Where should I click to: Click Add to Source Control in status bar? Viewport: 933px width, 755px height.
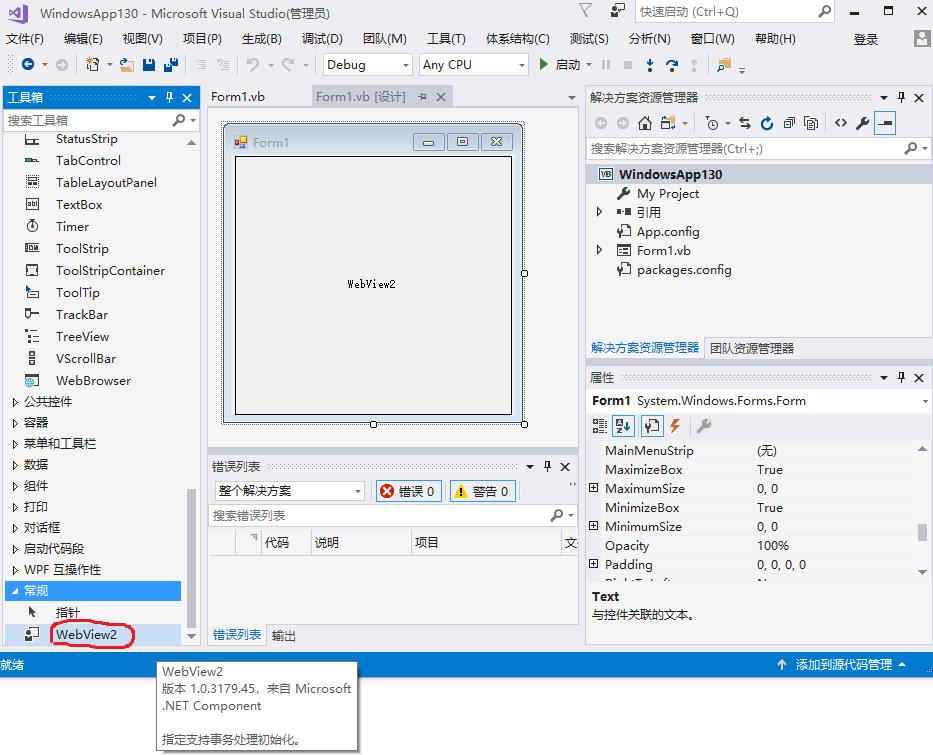pos(843,665)
